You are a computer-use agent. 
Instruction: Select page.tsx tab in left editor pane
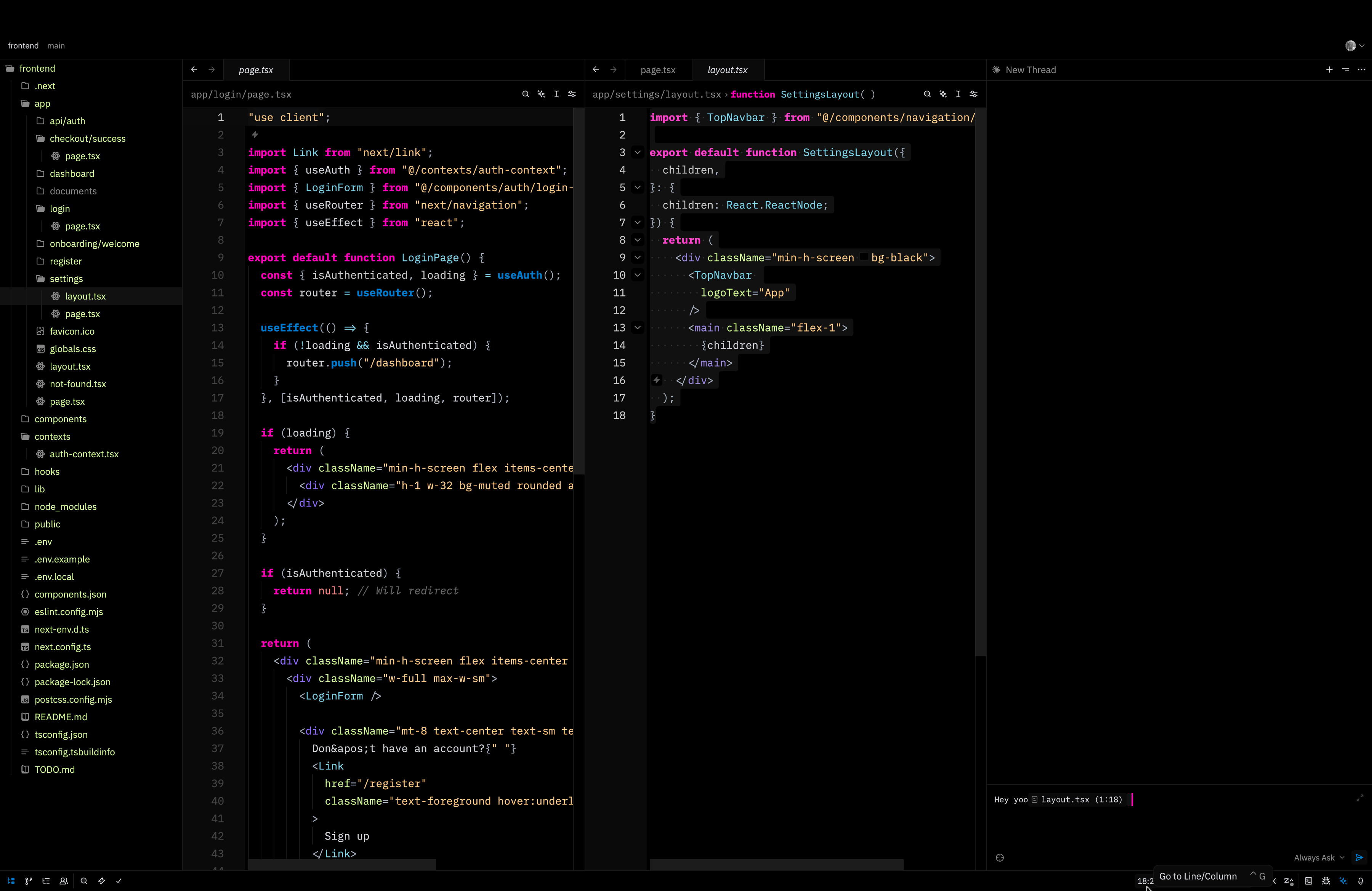coord(256,70)
